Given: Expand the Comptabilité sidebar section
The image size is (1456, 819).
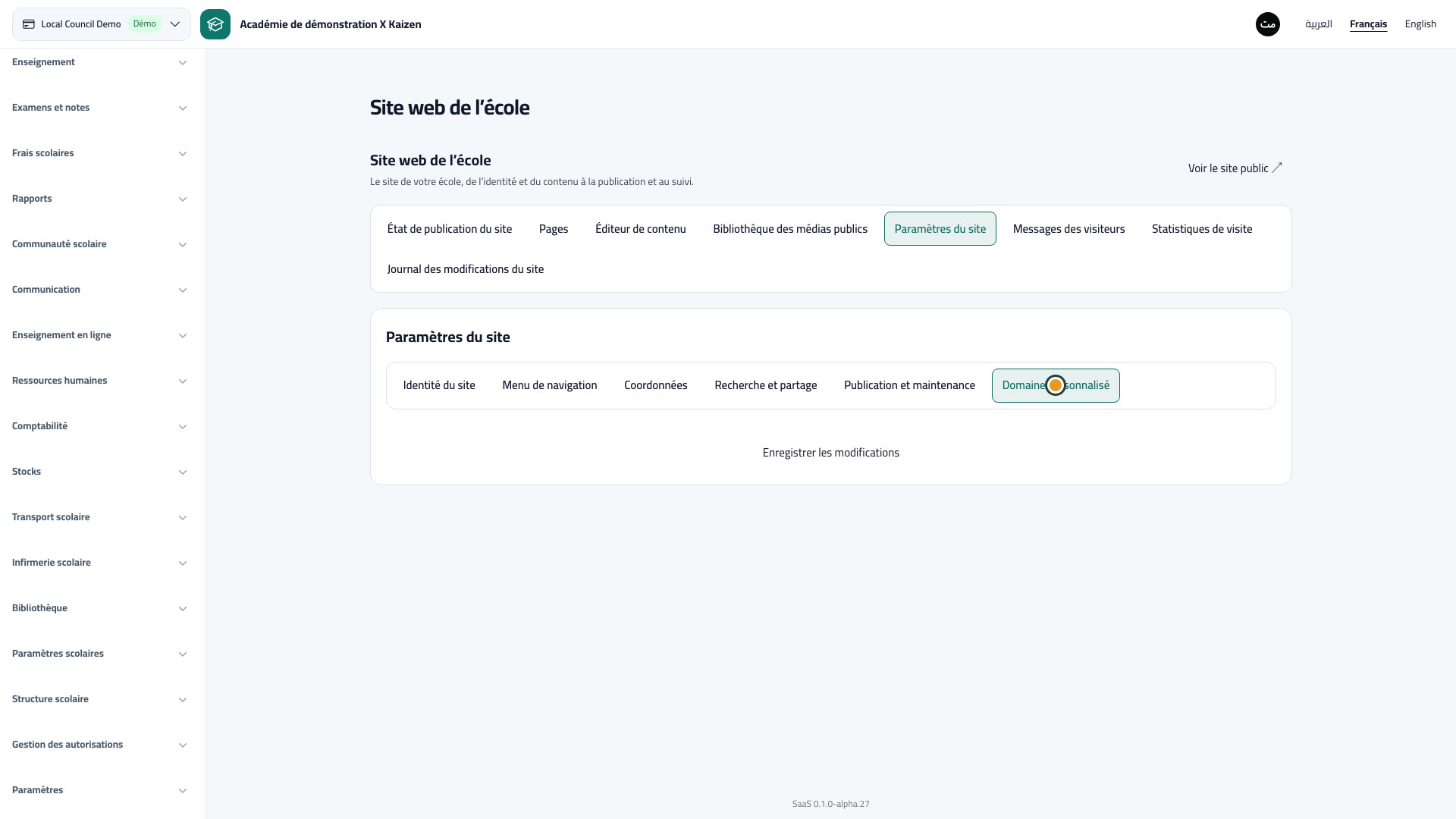Looking at the screenshot, I should (x=99, y=426).
